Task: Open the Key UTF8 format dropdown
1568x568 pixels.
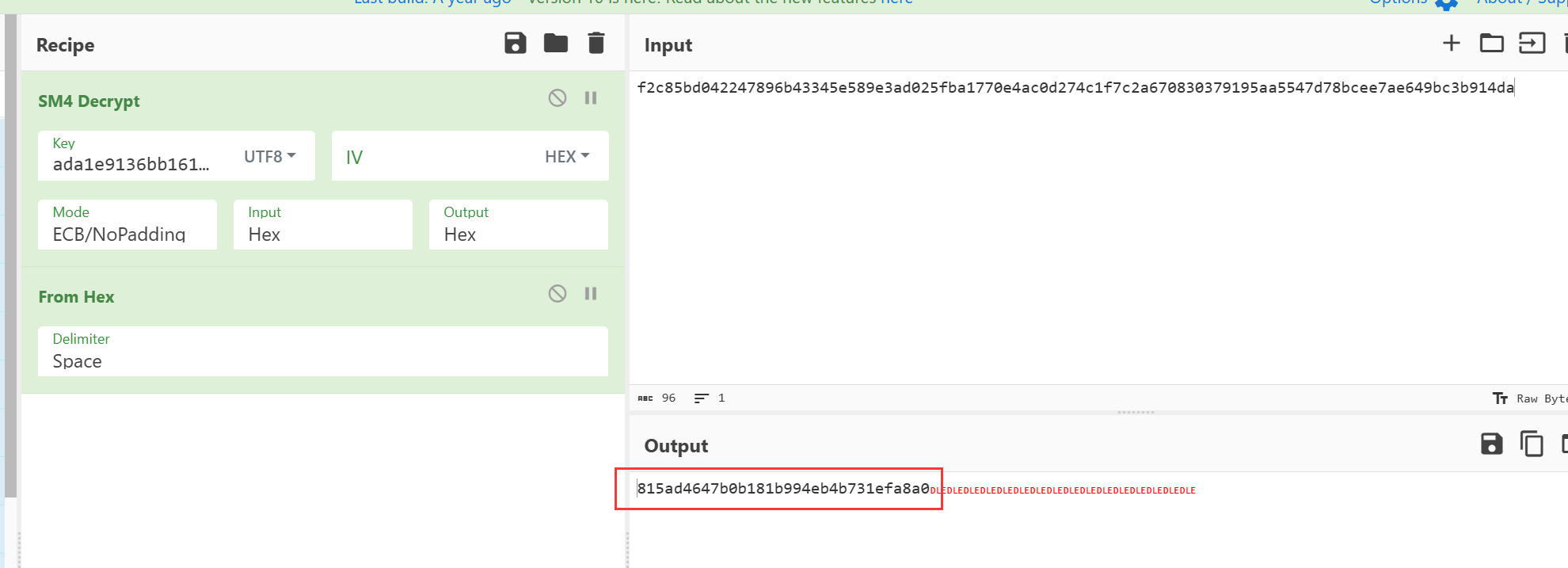Action: click(269, 156)
